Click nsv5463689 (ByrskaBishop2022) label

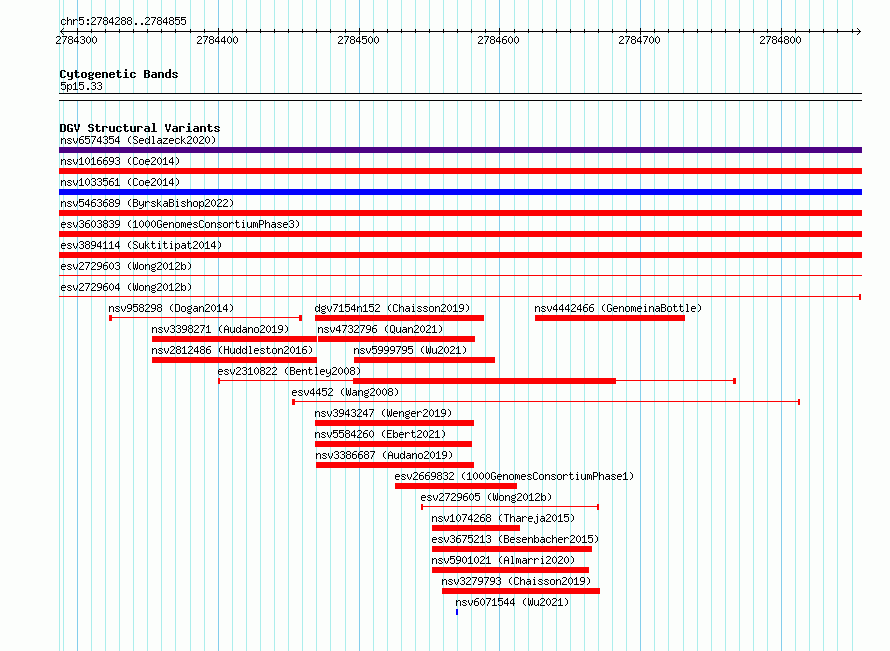pos(147,203)
